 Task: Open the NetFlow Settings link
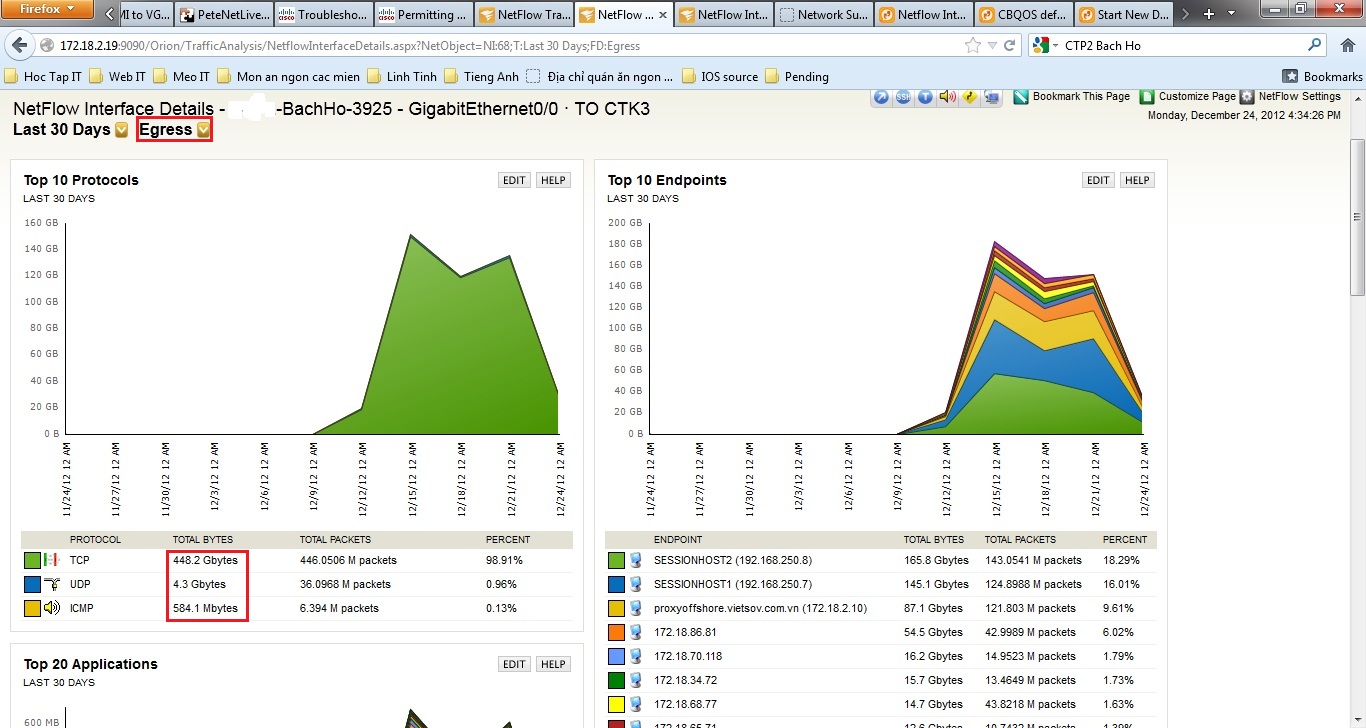point(1299,96)
